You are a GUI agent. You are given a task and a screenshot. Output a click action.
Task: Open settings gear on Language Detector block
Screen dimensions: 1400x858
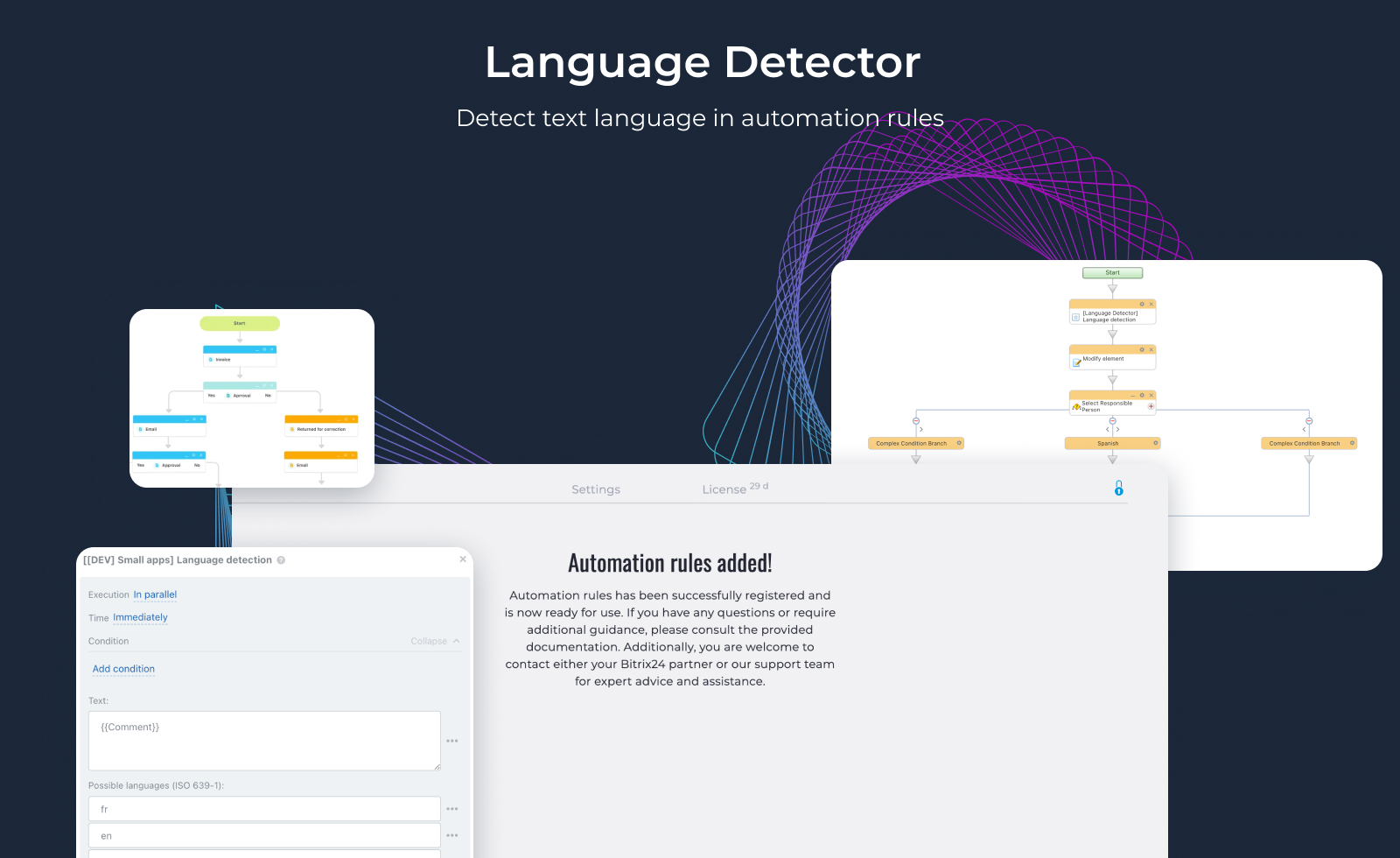[1142, 304]
